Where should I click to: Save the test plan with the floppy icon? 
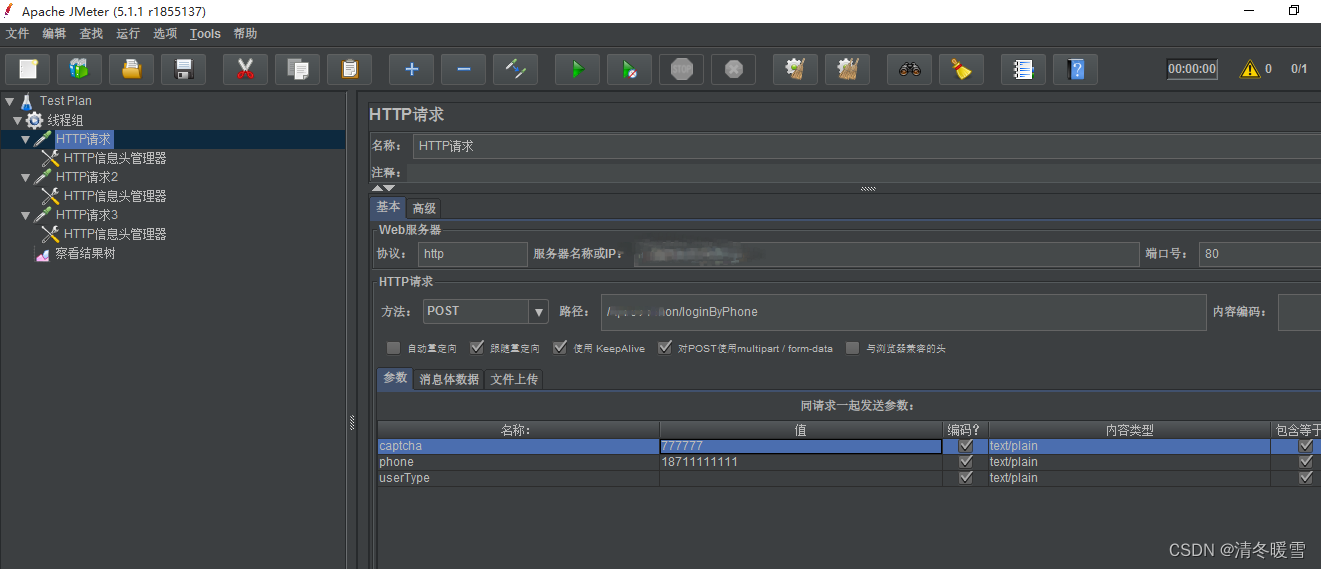pos(183,69)
